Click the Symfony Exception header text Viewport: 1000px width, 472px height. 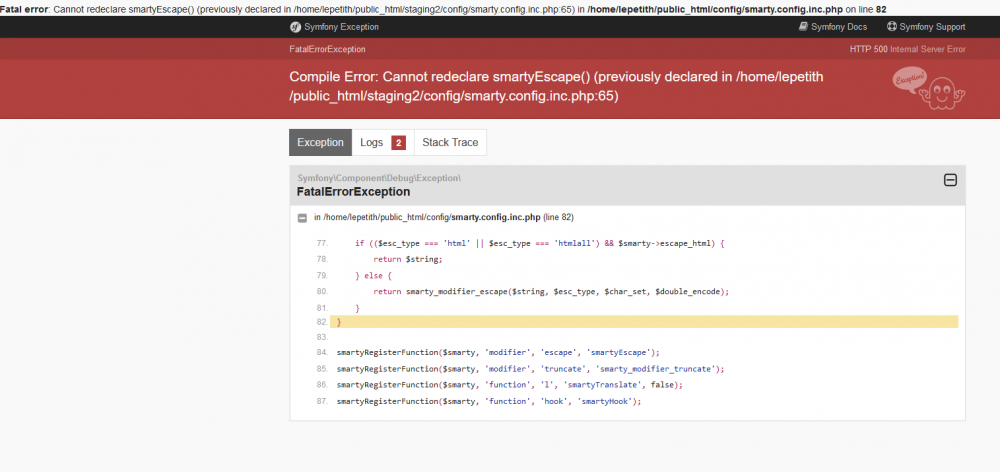coord(341,27)
